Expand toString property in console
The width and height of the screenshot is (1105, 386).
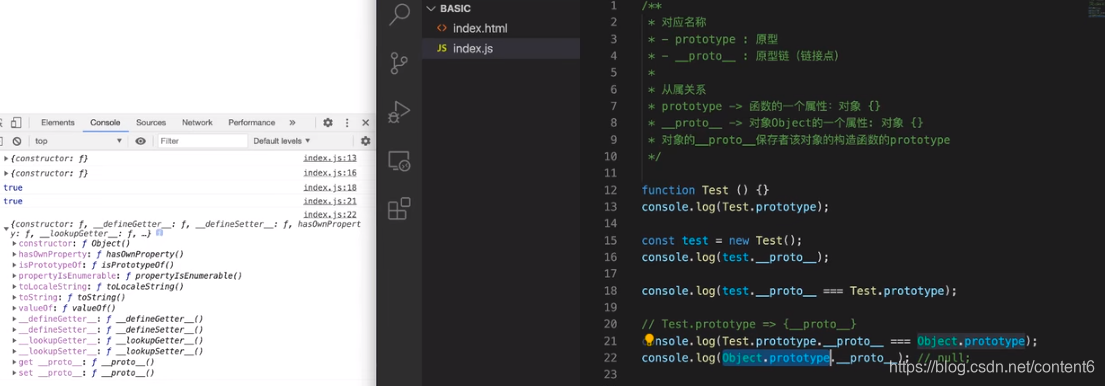(15, 297)
